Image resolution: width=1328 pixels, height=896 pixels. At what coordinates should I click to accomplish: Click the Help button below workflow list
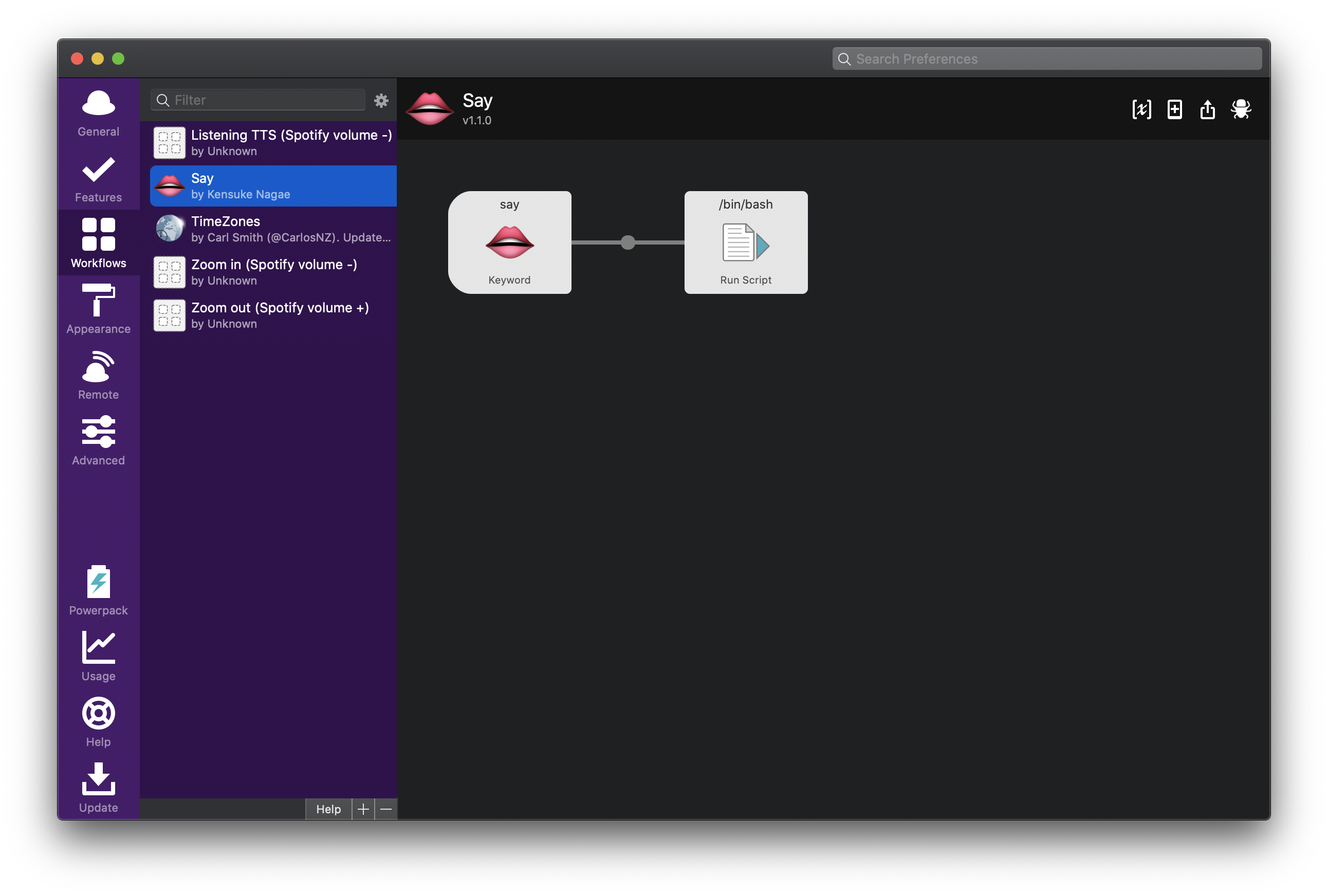[x=328, y=809]
